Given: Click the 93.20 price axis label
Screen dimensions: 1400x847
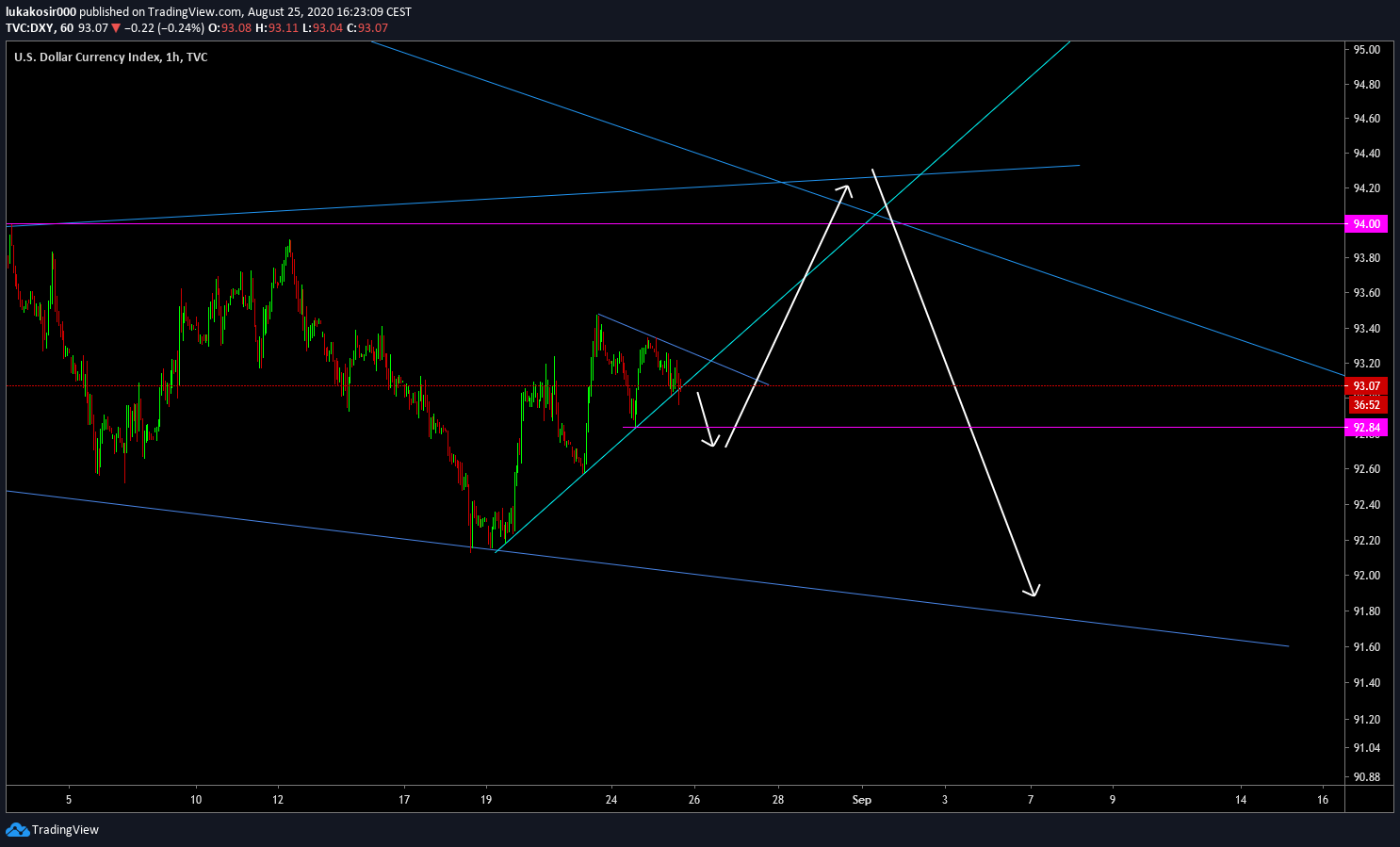Looking at the screenshot, I should click(1367, 364).
